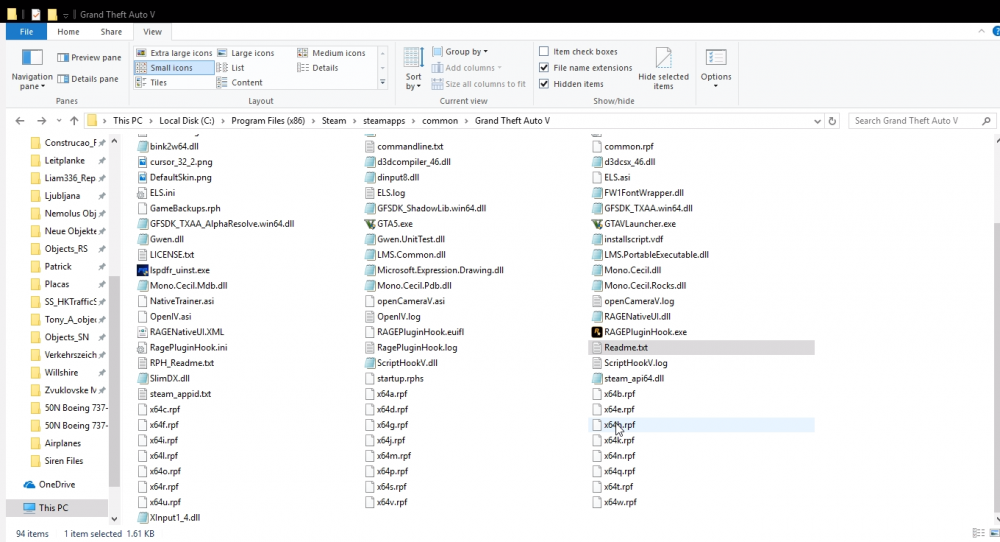Select the GTA5.exe file
The height and width of the screenshot is (542, 1000).
tap(389, 224)
